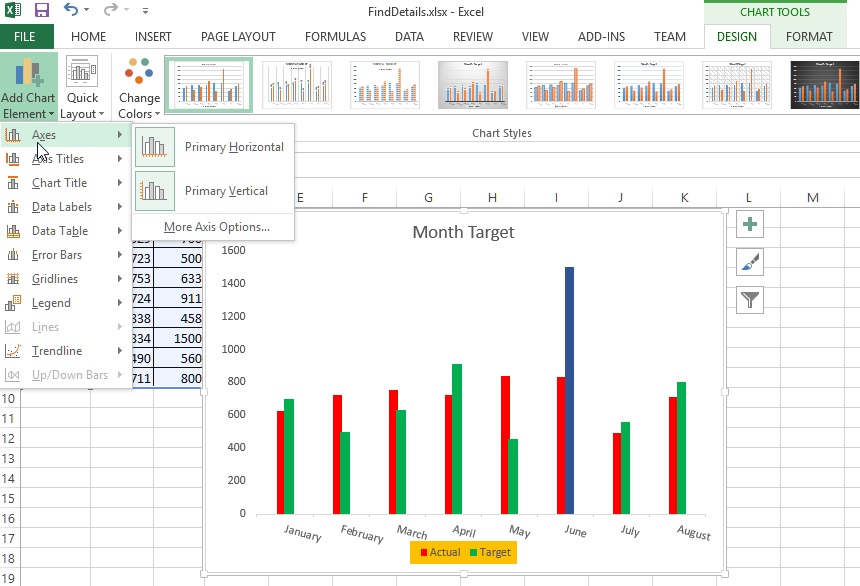Expand the Axes submenu arrow

pyautogui.click(x=120, y=134)
